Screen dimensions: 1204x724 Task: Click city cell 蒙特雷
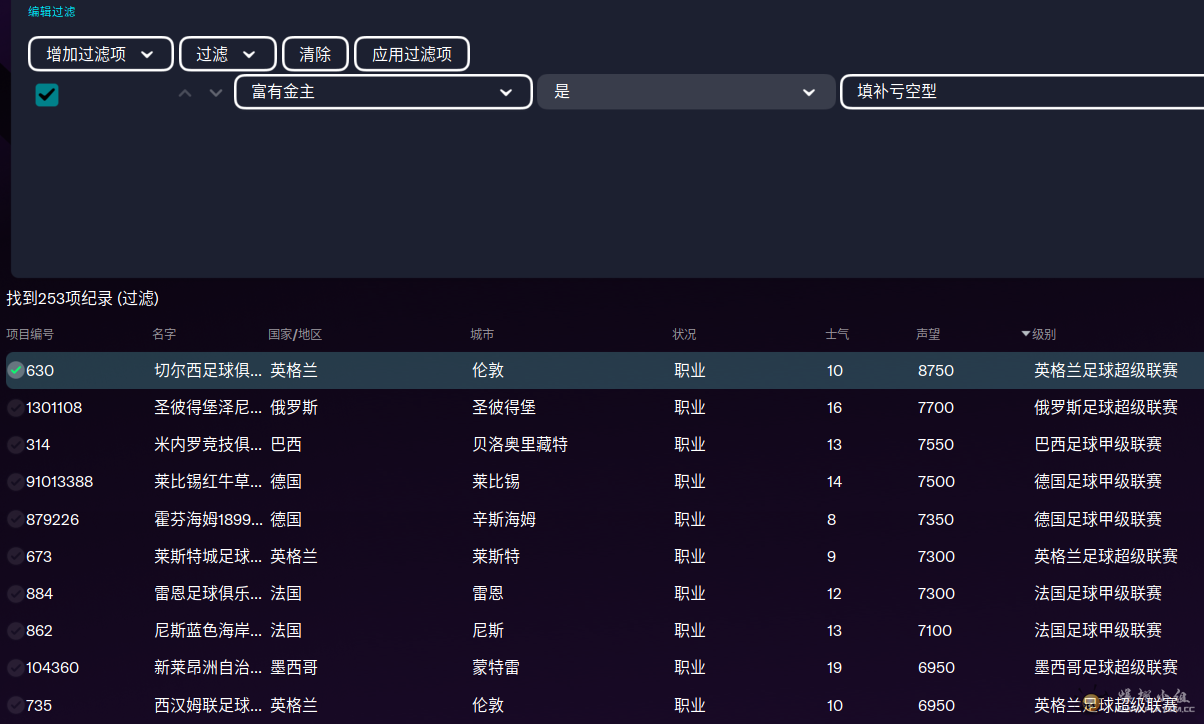tap(496, 668)
